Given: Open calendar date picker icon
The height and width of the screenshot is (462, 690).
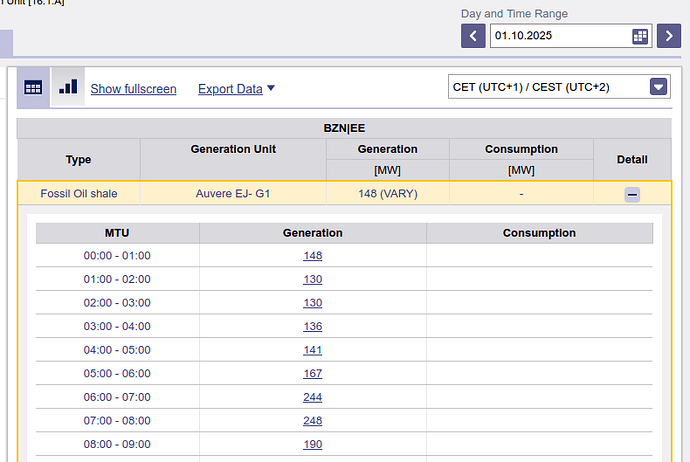Looking at the screenshot, I should [x=640, y=36].
